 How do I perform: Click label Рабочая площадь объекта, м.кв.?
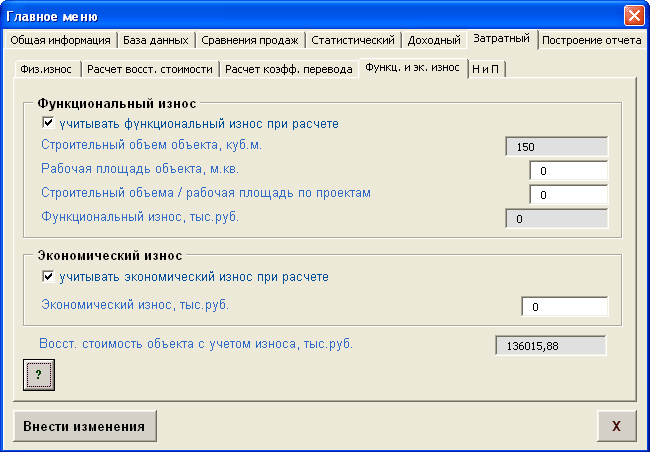click(x=140, y=169)
